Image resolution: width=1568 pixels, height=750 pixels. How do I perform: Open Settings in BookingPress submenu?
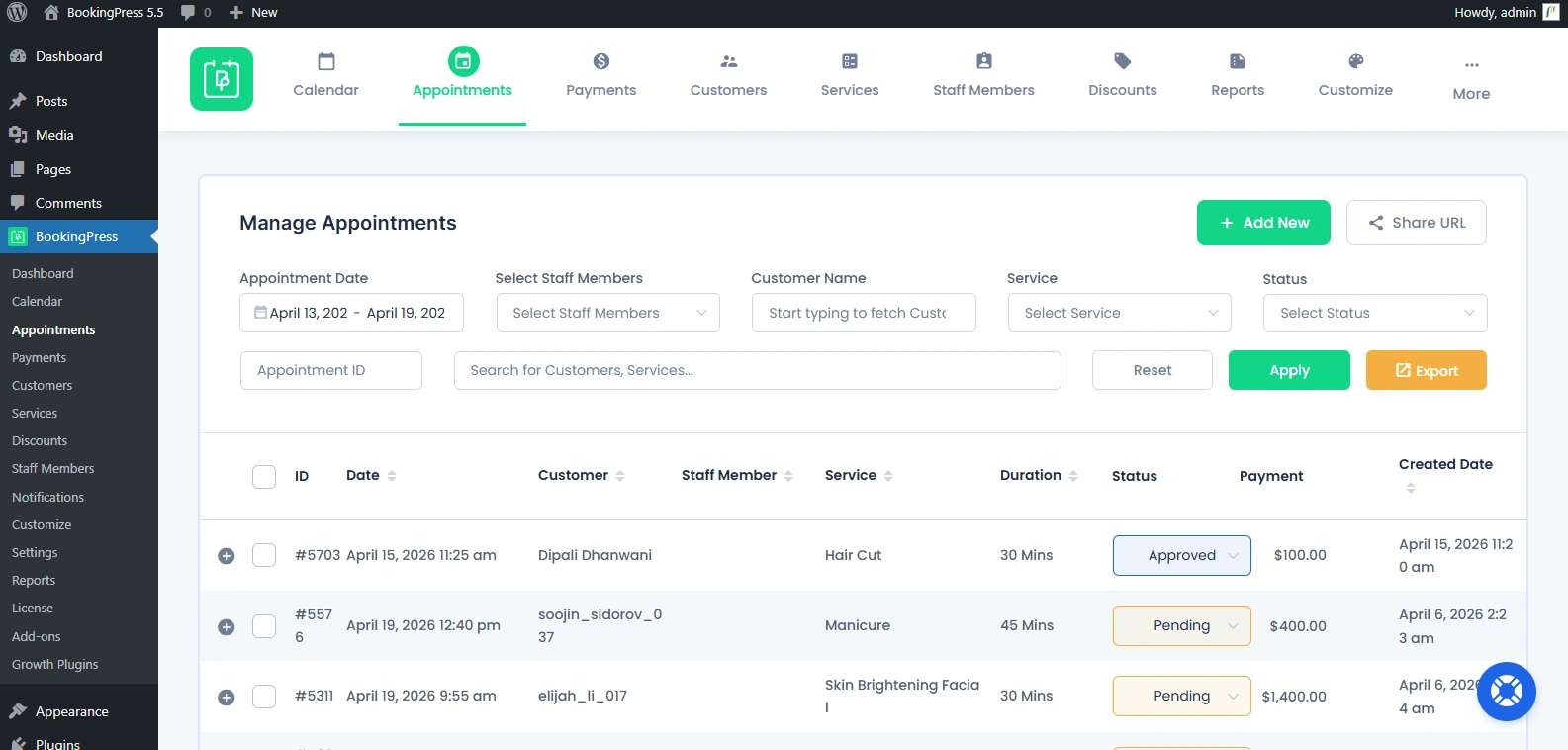(x=35, y=552)
